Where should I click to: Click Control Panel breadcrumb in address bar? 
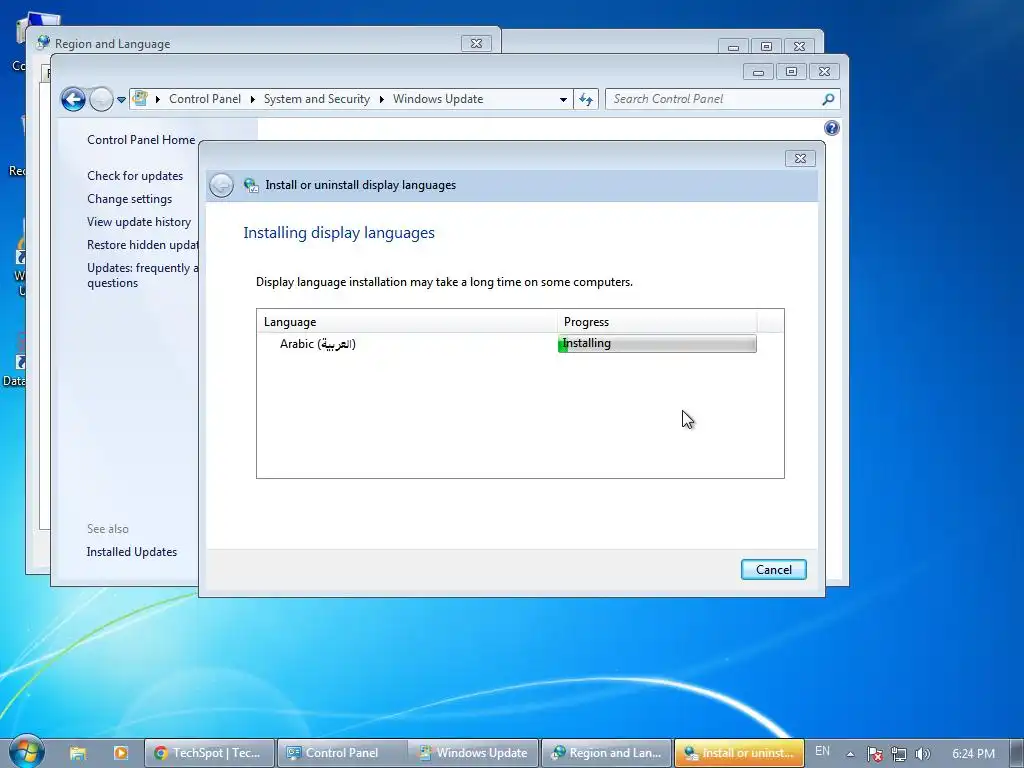click(x=204, y=99)
